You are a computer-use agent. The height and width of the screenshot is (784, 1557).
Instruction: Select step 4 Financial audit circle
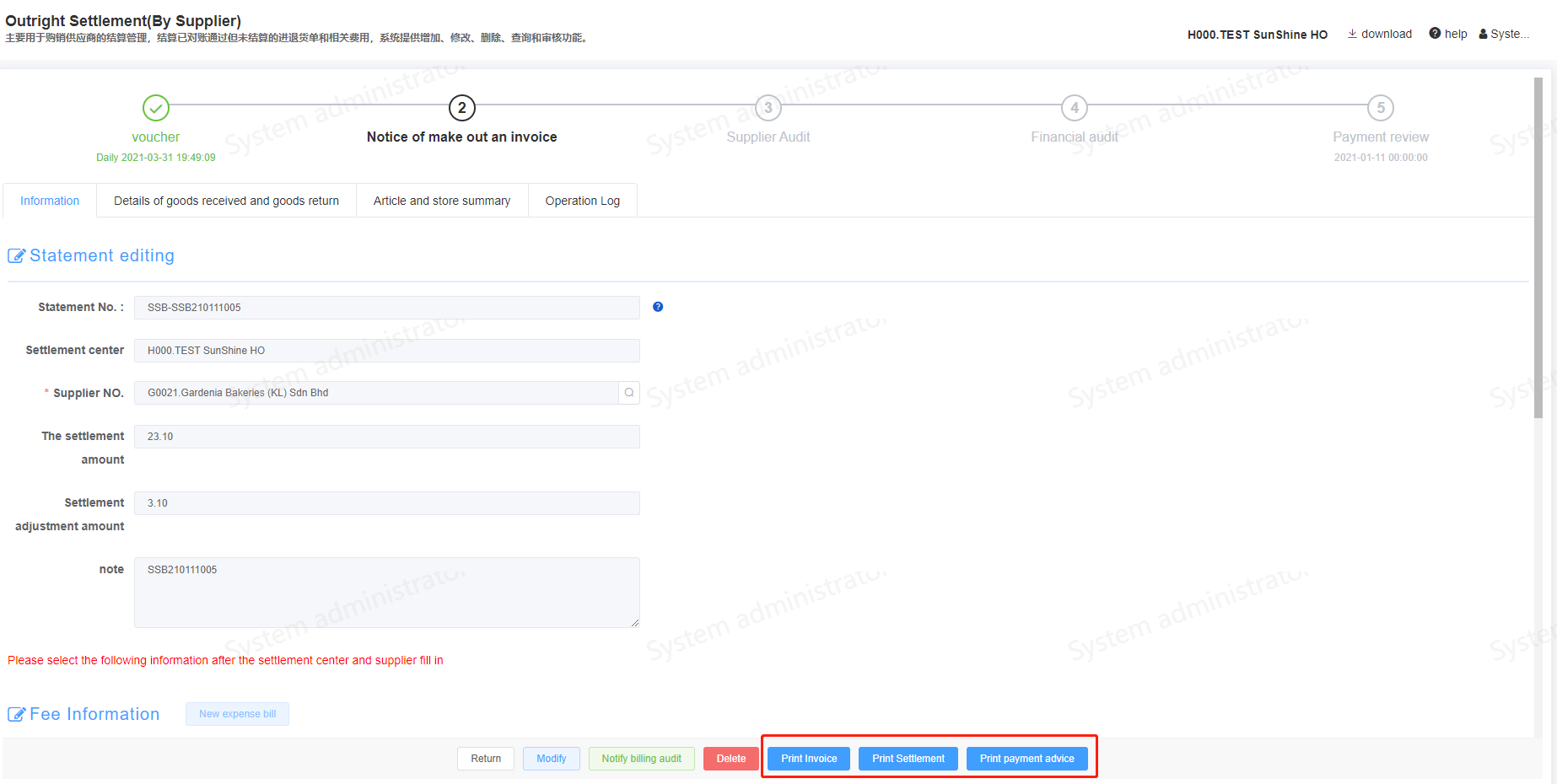pos(1075,108)
